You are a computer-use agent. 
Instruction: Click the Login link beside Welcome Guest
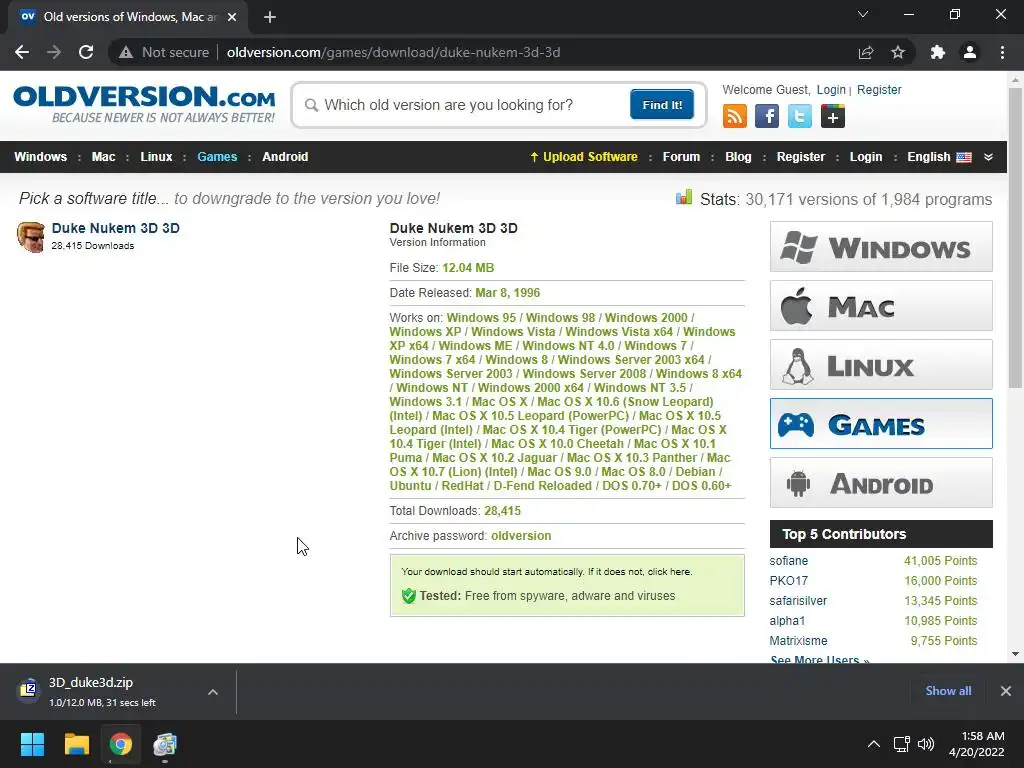coord(831,89)
